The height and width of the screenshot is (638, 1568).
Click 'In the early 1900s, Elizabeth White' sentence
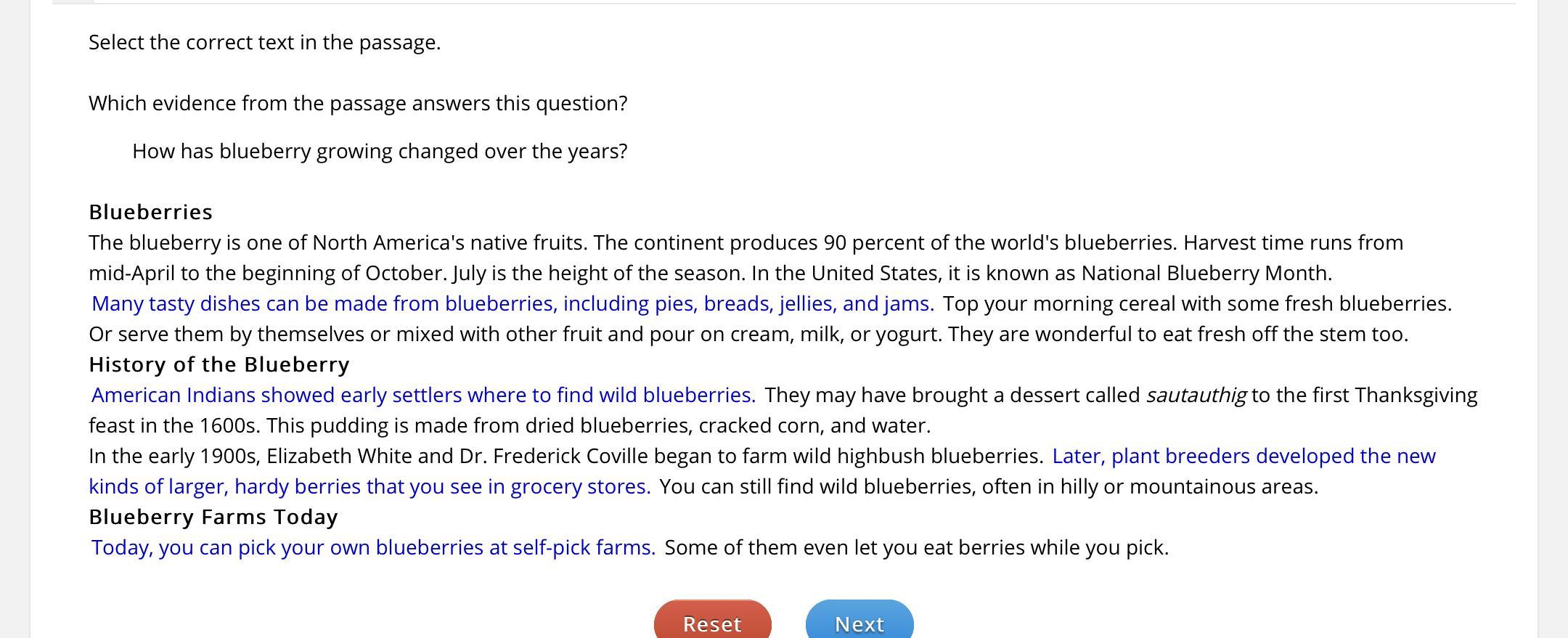coord(566,456)
